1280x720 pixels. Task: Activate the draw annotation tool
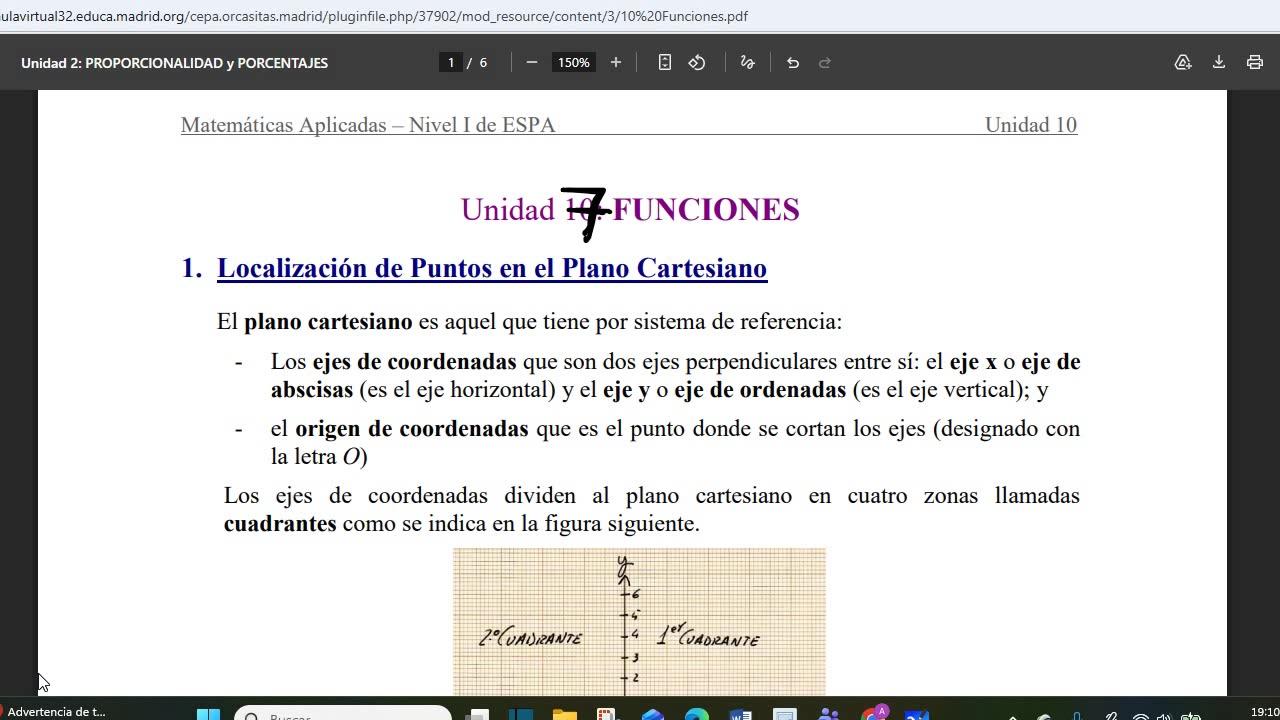[x=747, y=62]
